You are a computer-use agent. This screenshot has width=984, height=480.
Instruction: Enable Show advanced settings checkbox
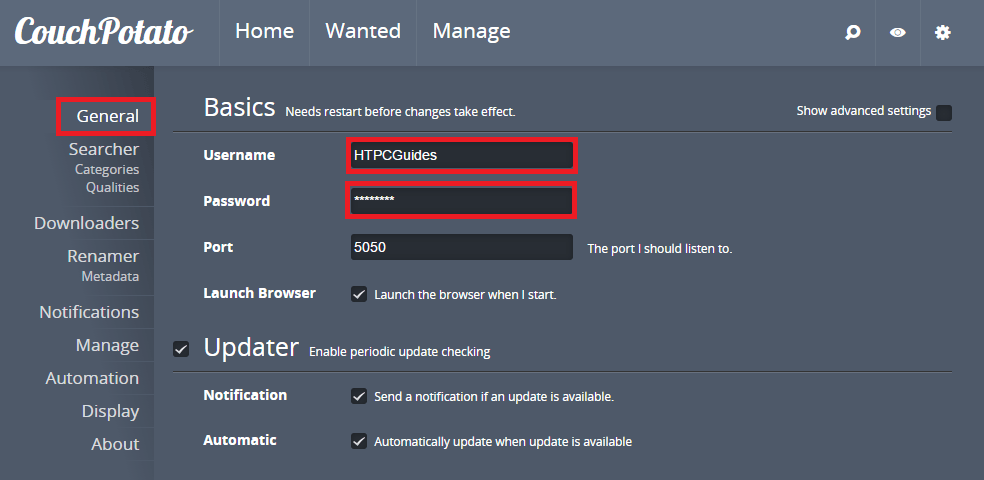944,112
